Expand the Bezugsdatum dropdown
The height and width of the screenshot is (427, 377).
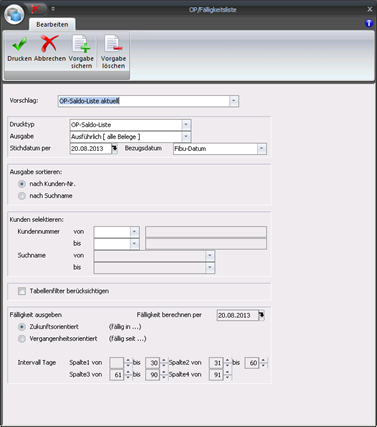pos(262,149)
